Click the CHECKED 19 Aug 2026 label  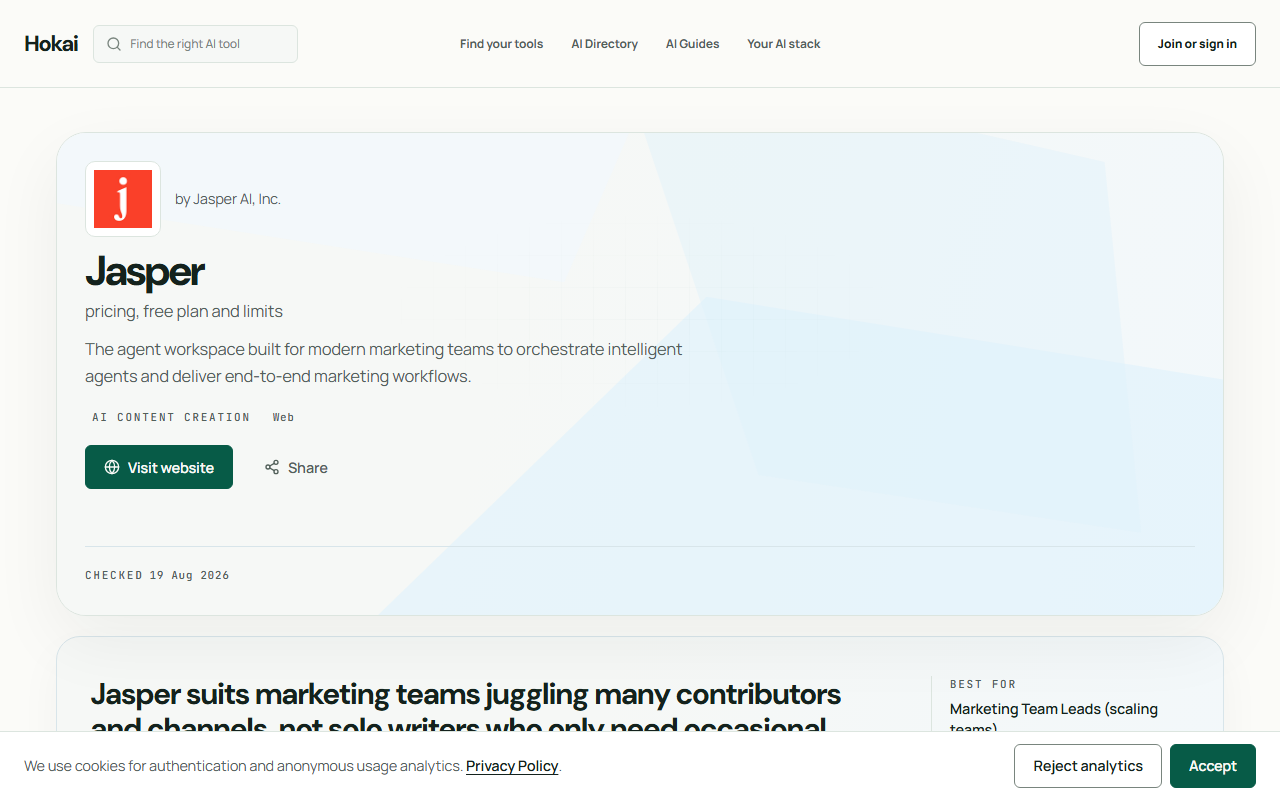[157, 575]
